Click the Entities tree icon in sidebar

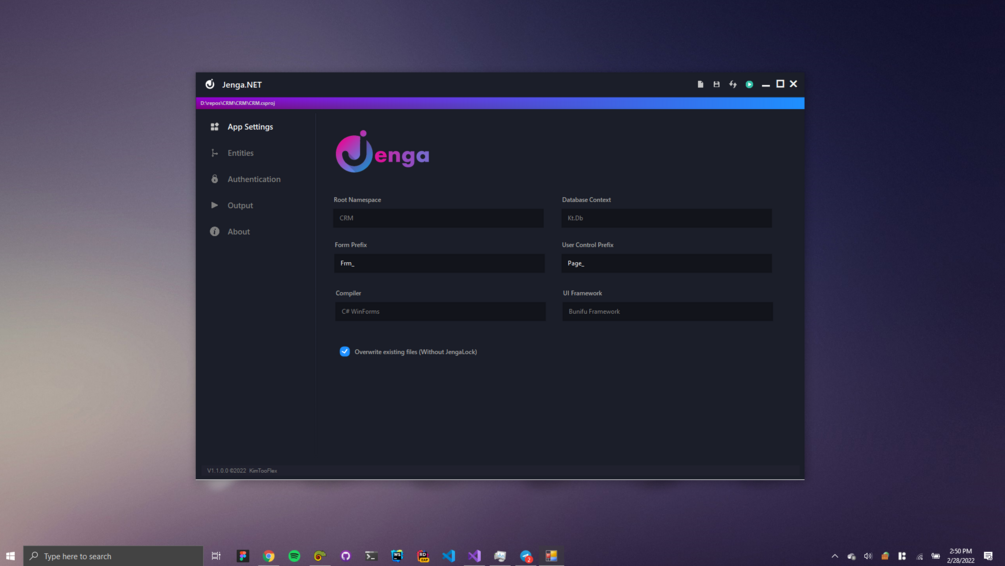coord(215,153)
